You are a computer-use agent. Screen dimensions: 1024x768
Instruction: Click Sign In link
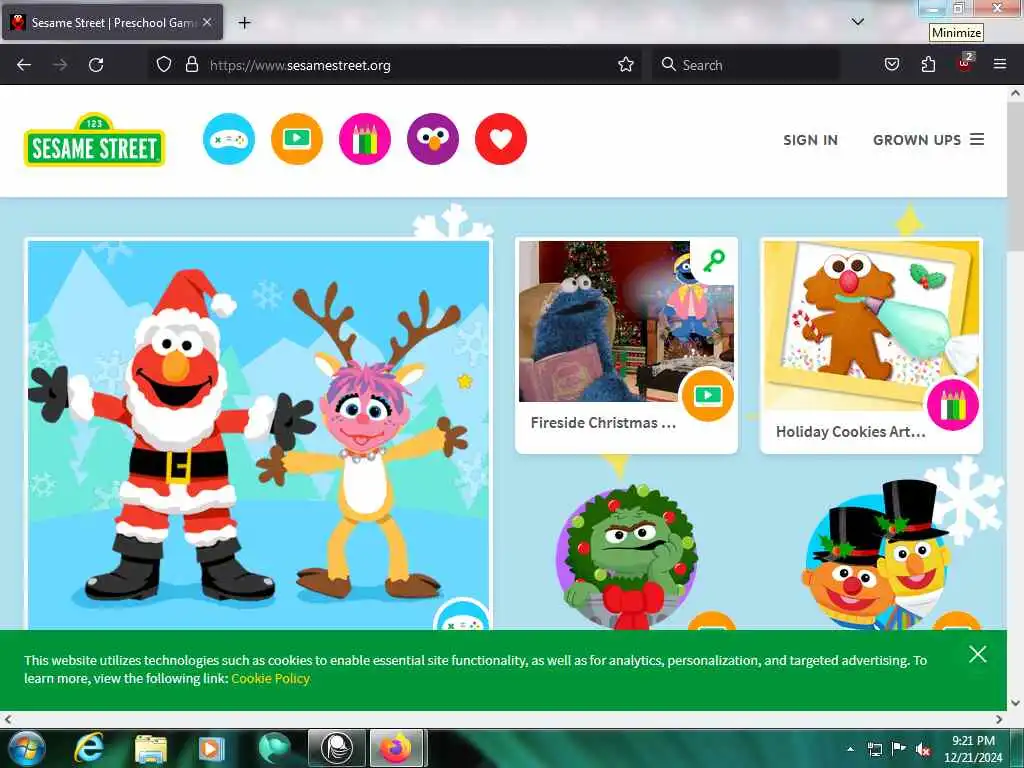click(x=810, y=140)
